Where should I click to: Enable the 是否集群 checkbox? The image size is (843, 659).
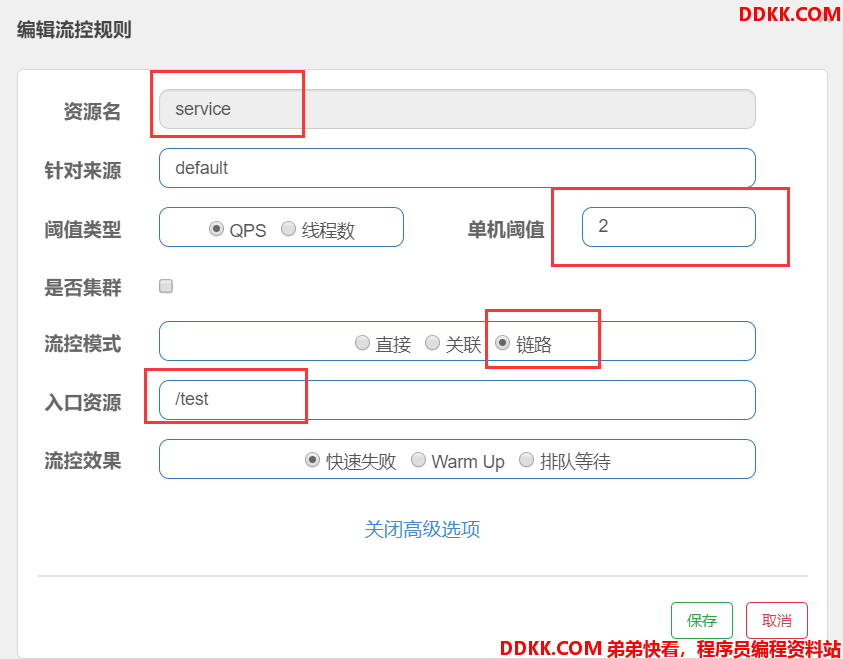point(166,286)
